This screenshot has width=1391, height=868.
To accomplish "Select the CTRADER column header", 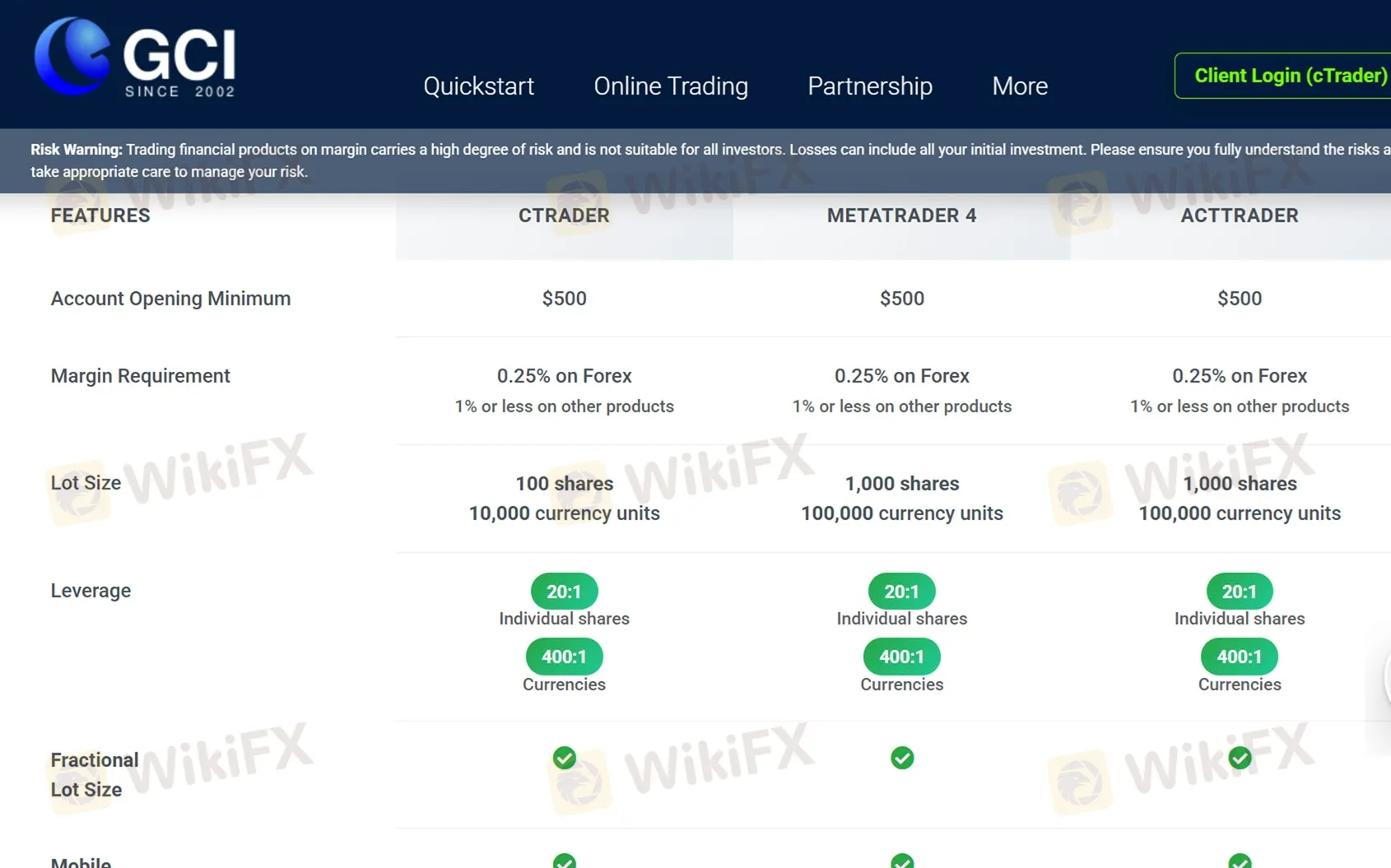I will pos(564,216).
